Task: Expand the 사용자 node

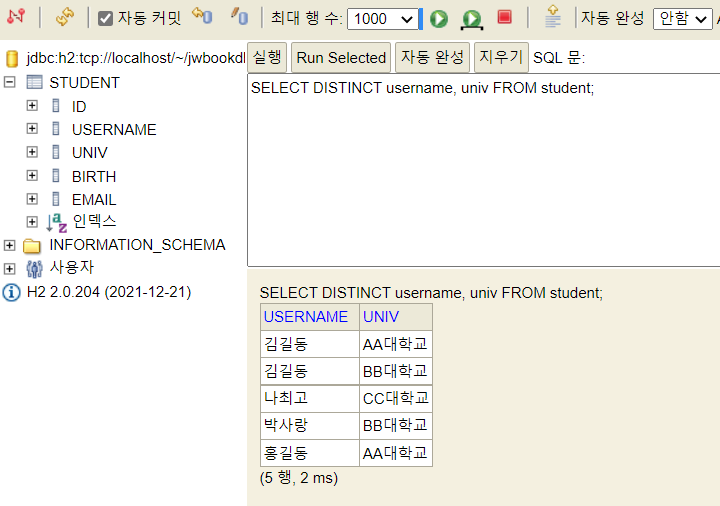Action: pos(9,269)
